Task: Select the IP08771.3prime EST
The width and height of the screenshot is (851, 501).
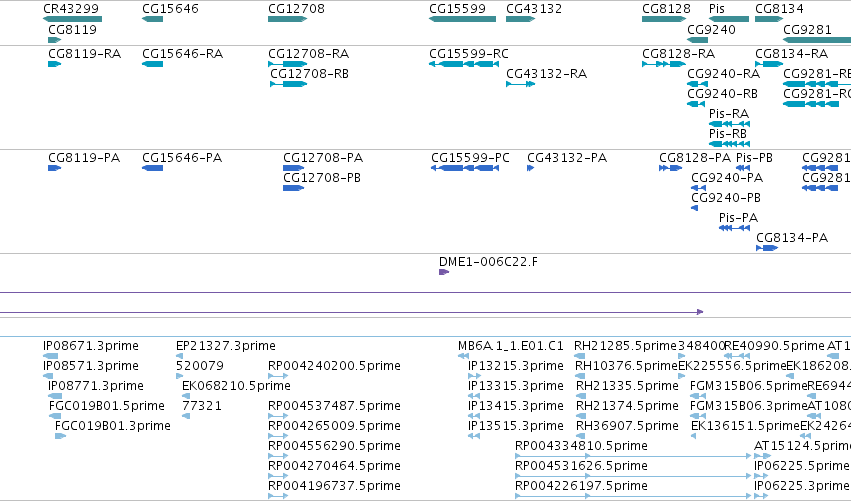Action: coord(55,396)
